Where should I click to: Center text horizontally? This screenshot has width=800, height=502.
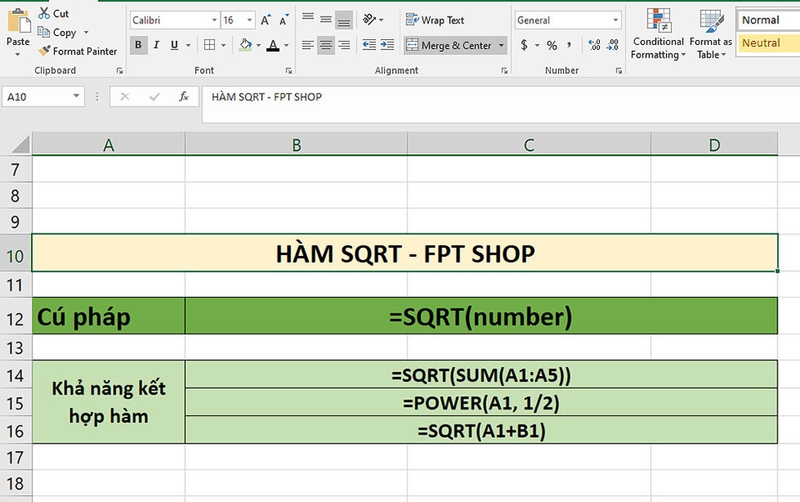(326, 45)
